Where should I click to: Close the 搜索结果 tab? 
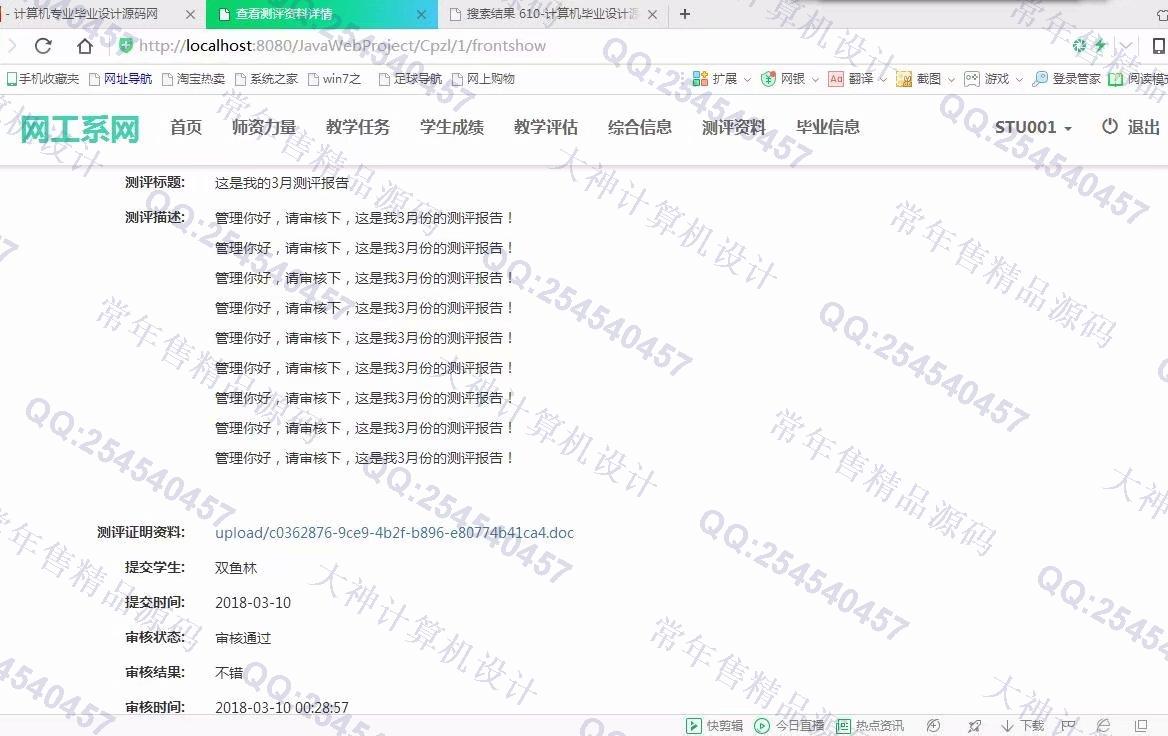[x=653, y=14]
